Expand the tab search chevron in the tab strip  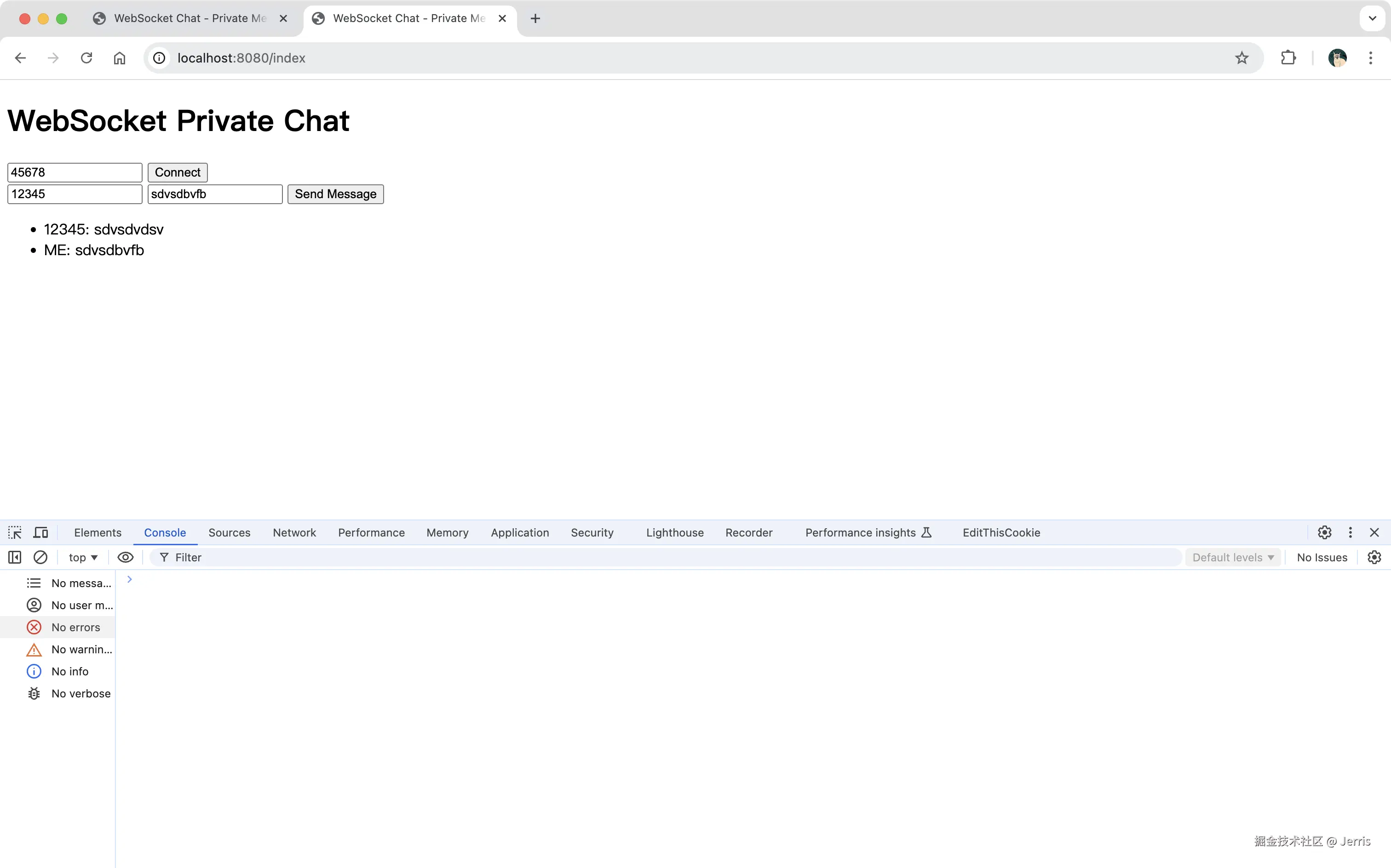pos(1372,18)
